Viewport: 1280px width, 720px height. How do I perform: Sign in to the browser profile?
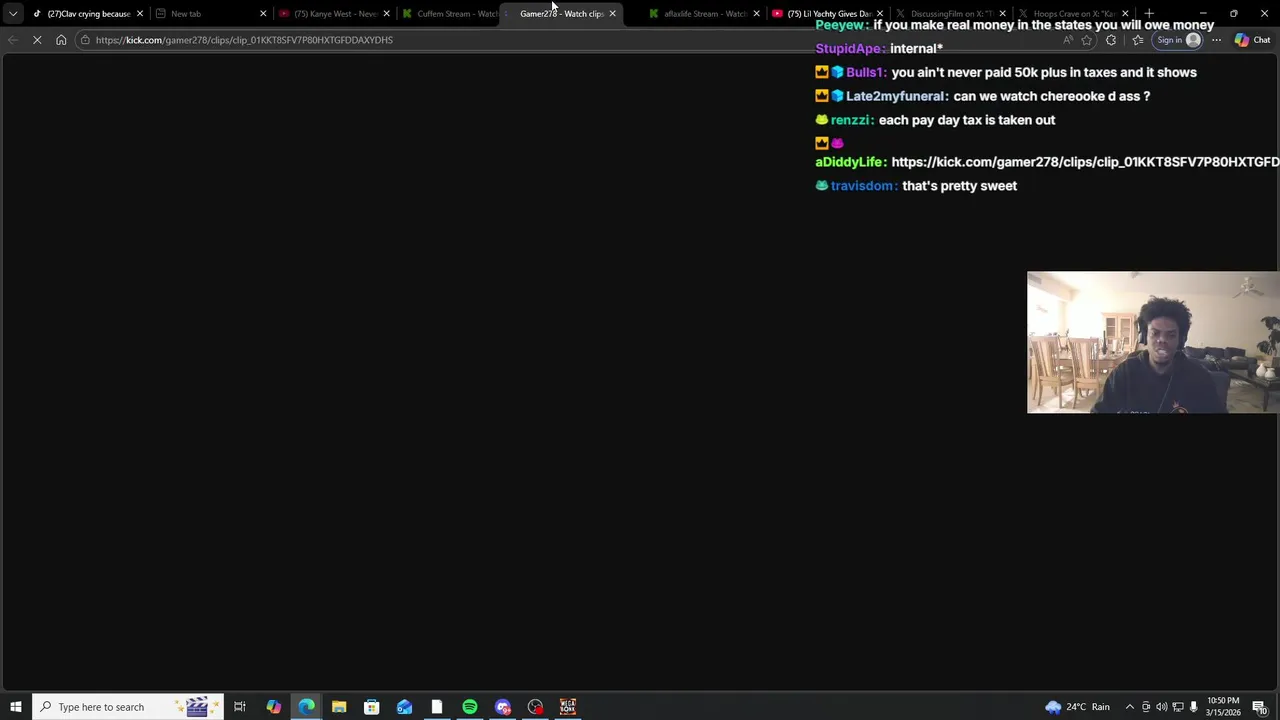(x=1178, y=40)
